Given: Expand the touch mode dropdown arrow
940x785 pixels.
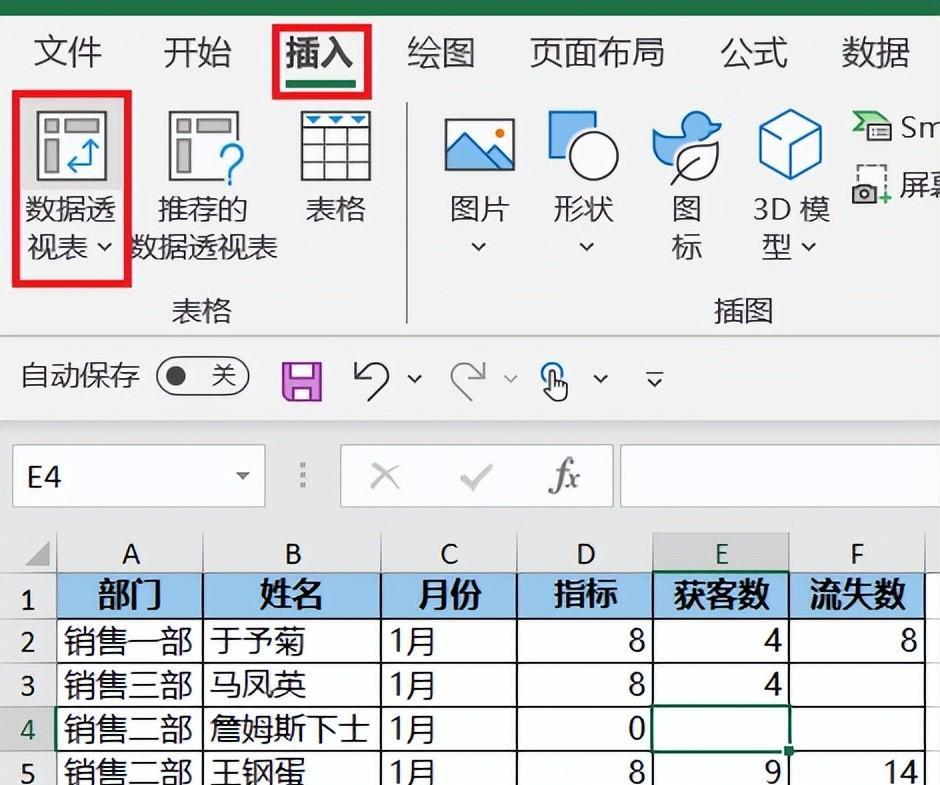Looking at the screenshot, I should click(x=601, y=378).
